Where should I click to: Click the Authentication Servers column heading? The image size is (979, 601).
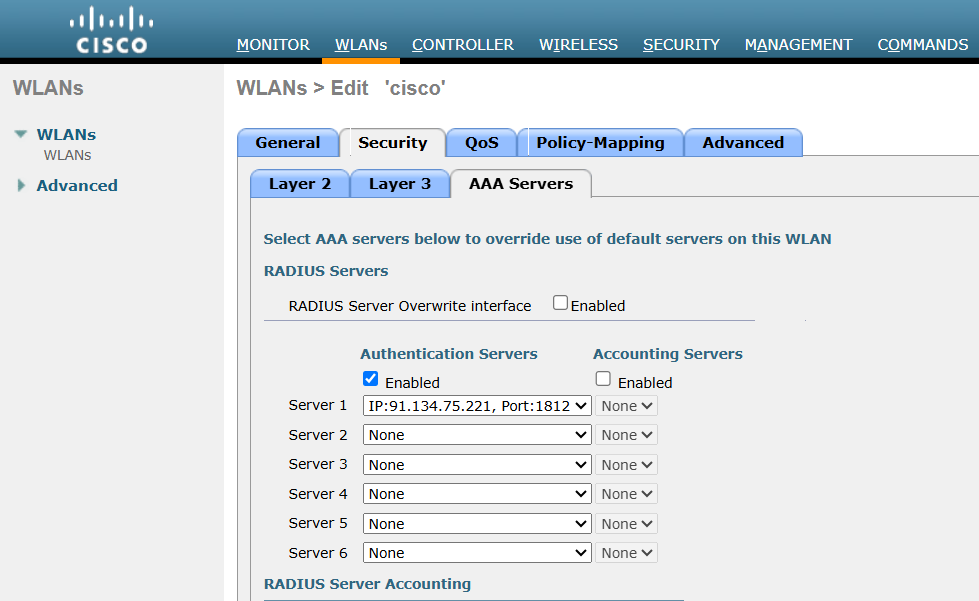pos(449,354)
